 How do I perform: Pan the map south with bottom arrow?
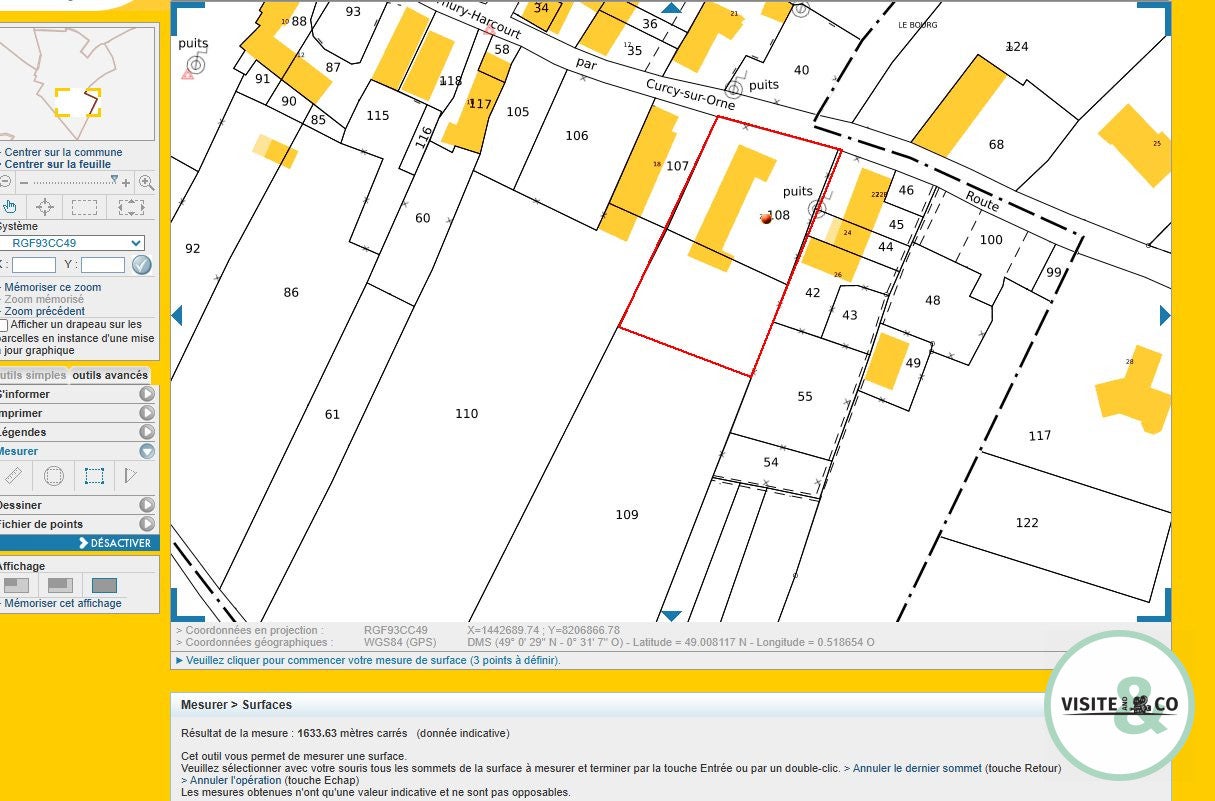point(672,616)
